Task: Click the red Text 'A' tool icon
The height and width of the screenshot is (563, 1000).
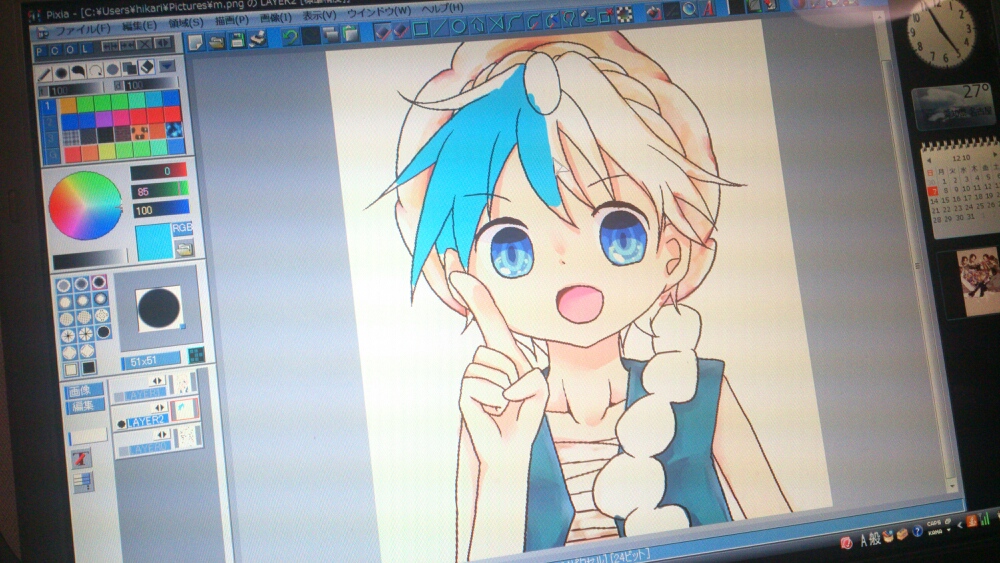Action: pyautogui.click(x=709, y=8)
